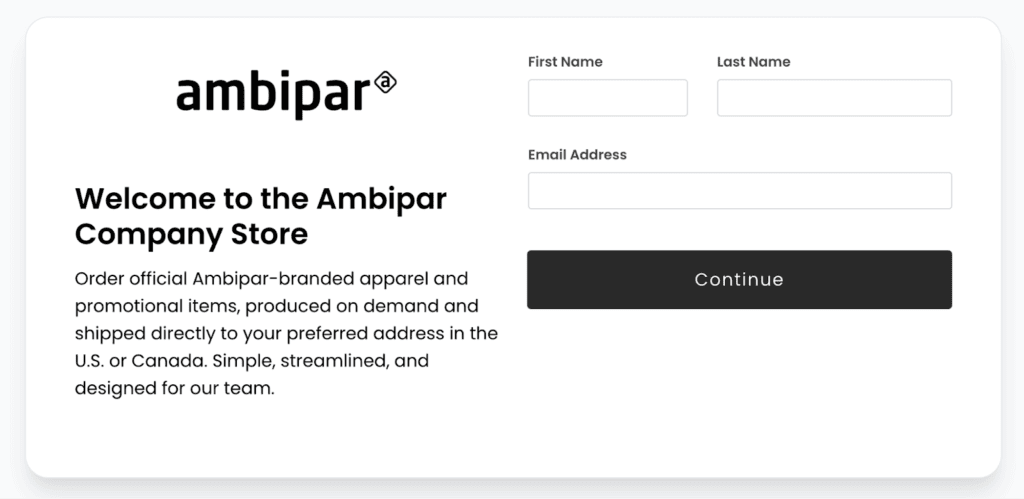This screenshot has height=499, width=1024.
Task: Focus the First Name input field
Action: (x=607, y=98)
